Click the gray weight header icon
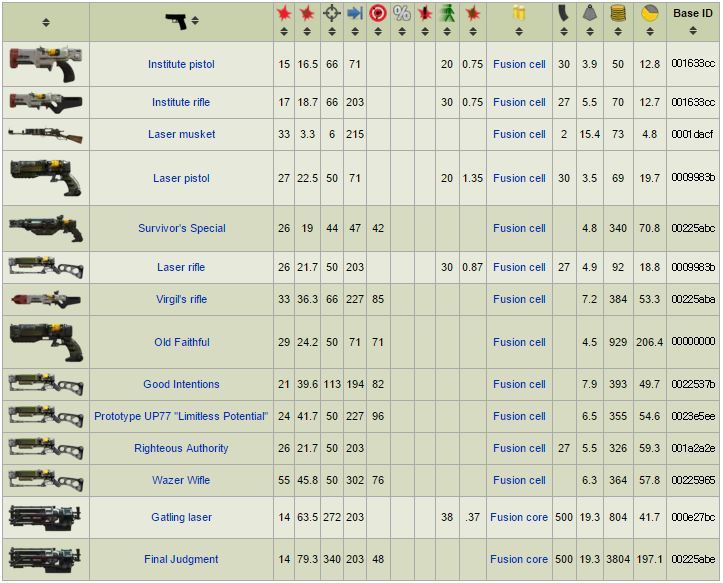The width and height of the screenshot is (723, 583). pos(590,13)
